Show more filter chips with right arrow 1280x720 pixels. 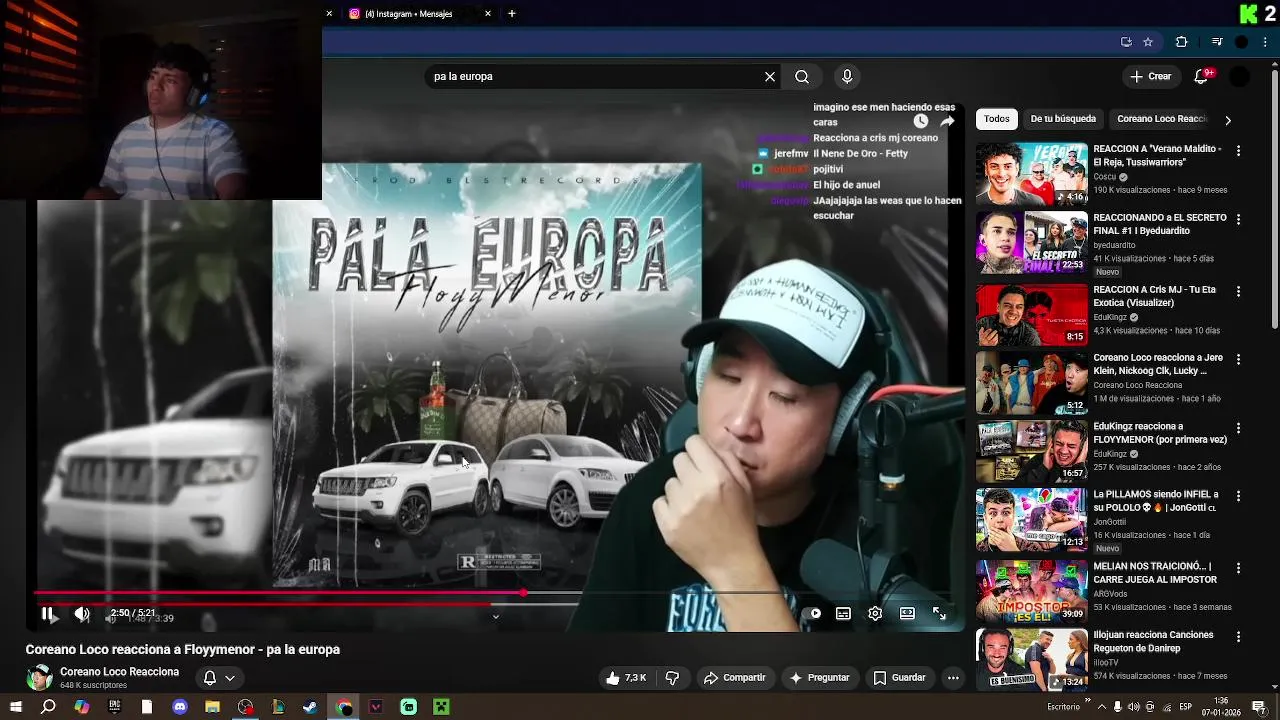click(1228, 120)
